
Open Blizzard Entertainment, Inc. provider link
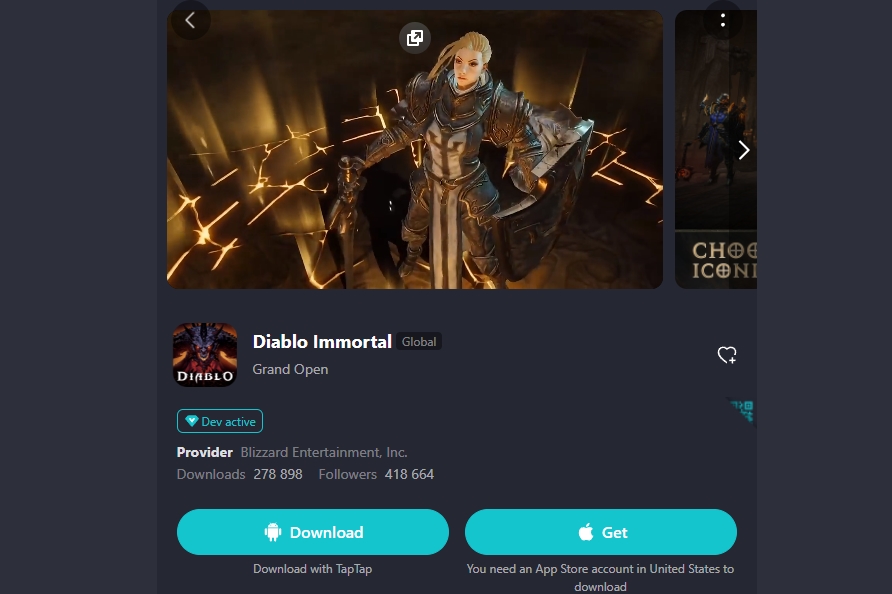coord(324,452)
